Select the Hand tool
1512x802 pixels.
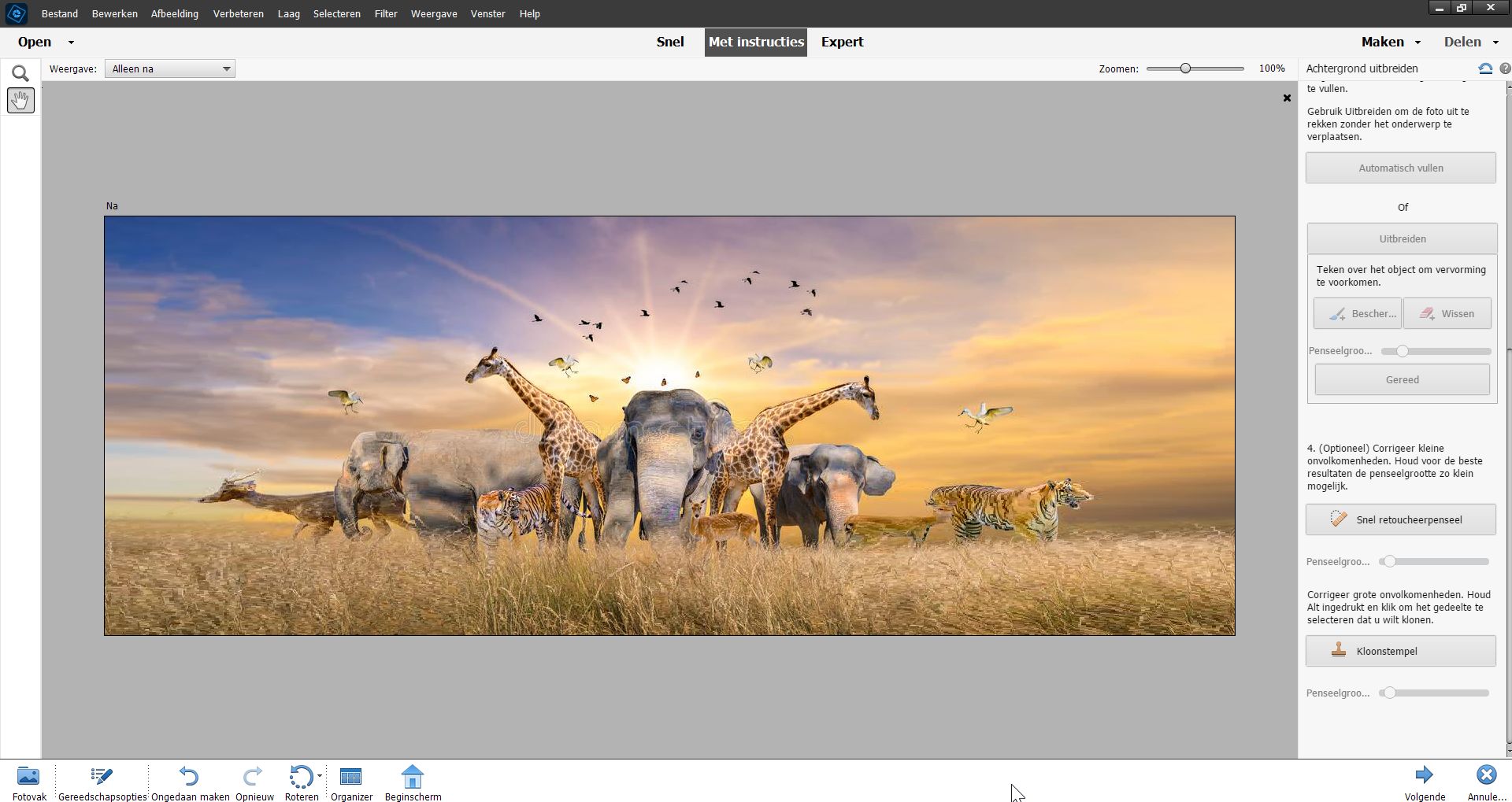tap(20, 101)
